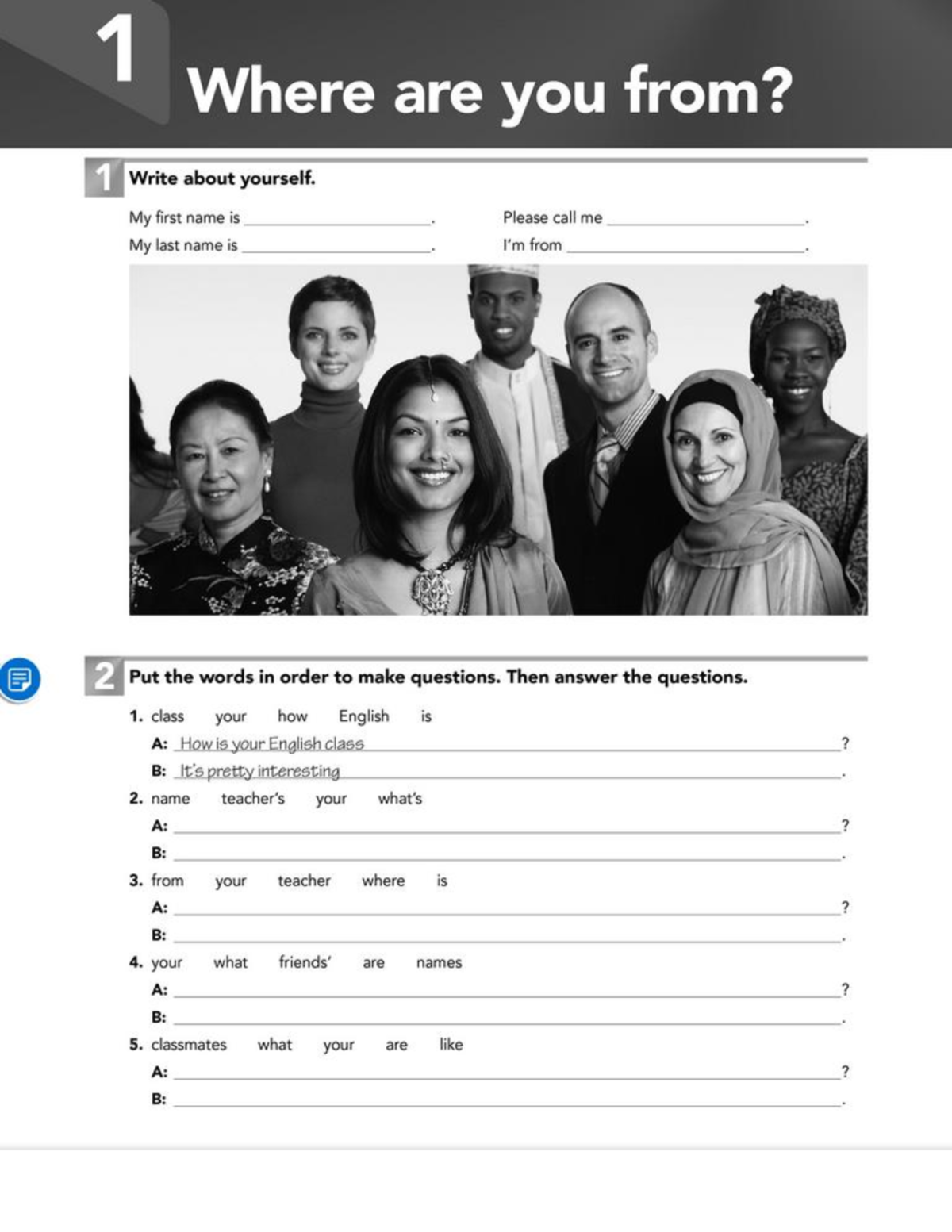Image resolution: width=952 pixels, height=1232 pixels.
Task: Click line A under question 5
Action: pyautogui.click(x=507, y=1072)
